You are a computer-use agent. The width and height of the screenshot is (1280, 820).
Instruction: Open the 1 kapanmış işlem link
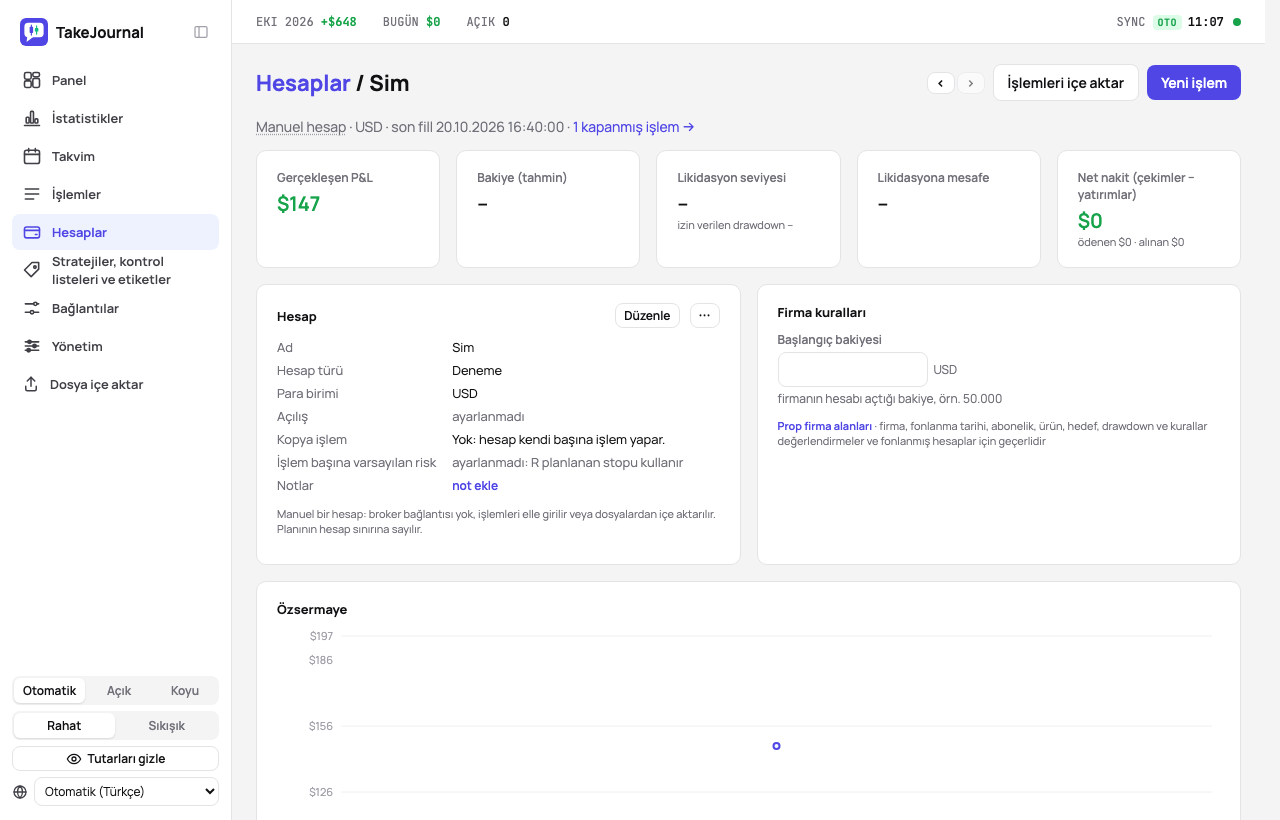pyautogui.click(x=634, y=127)
